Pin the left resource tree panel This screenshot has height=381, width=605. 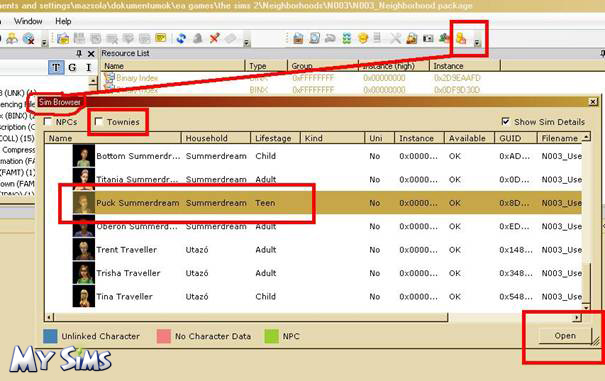pyautogui.click(x=79, y=53)
